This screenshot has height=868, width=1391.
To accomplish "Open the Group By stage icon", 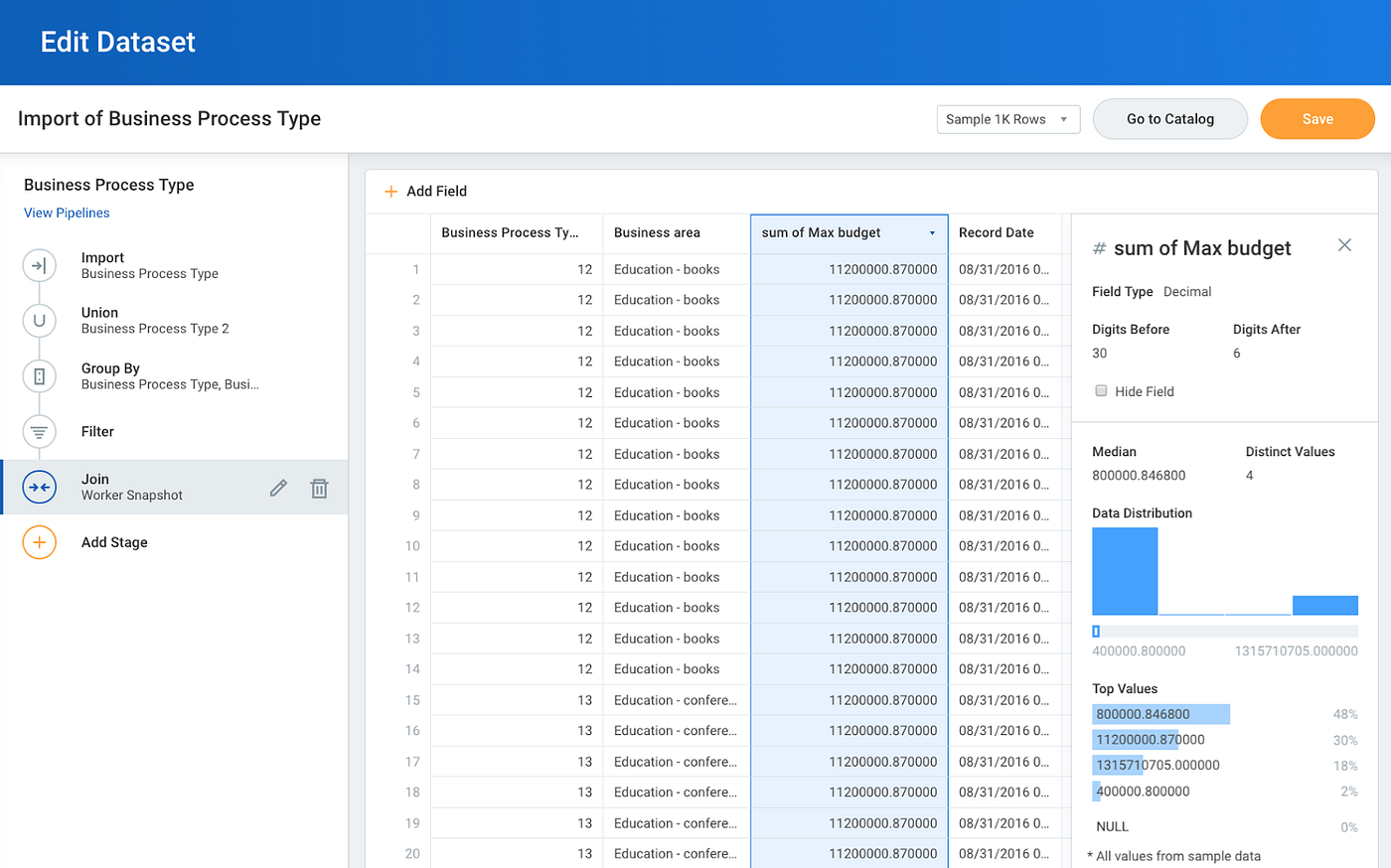I will [x=39, y=376].
